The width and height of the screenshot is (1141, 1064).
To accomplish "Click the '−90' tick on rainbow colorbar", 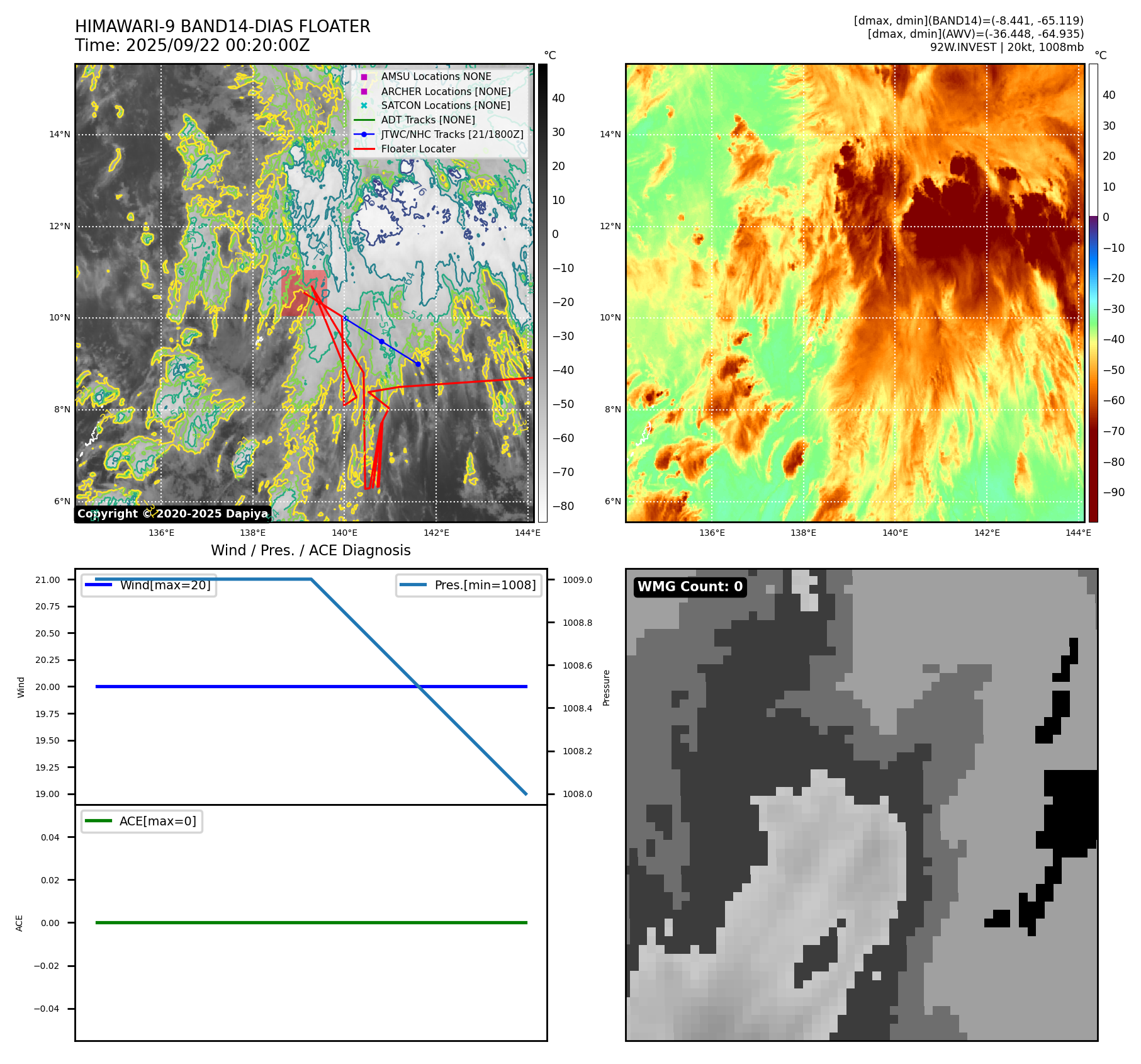I will tap(1114, 492).
